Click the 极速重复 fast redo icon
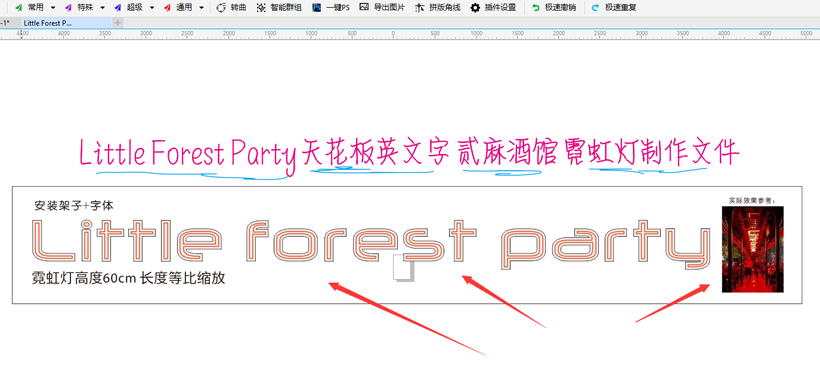Screen dimensions: 820x381 pos(596,8)
